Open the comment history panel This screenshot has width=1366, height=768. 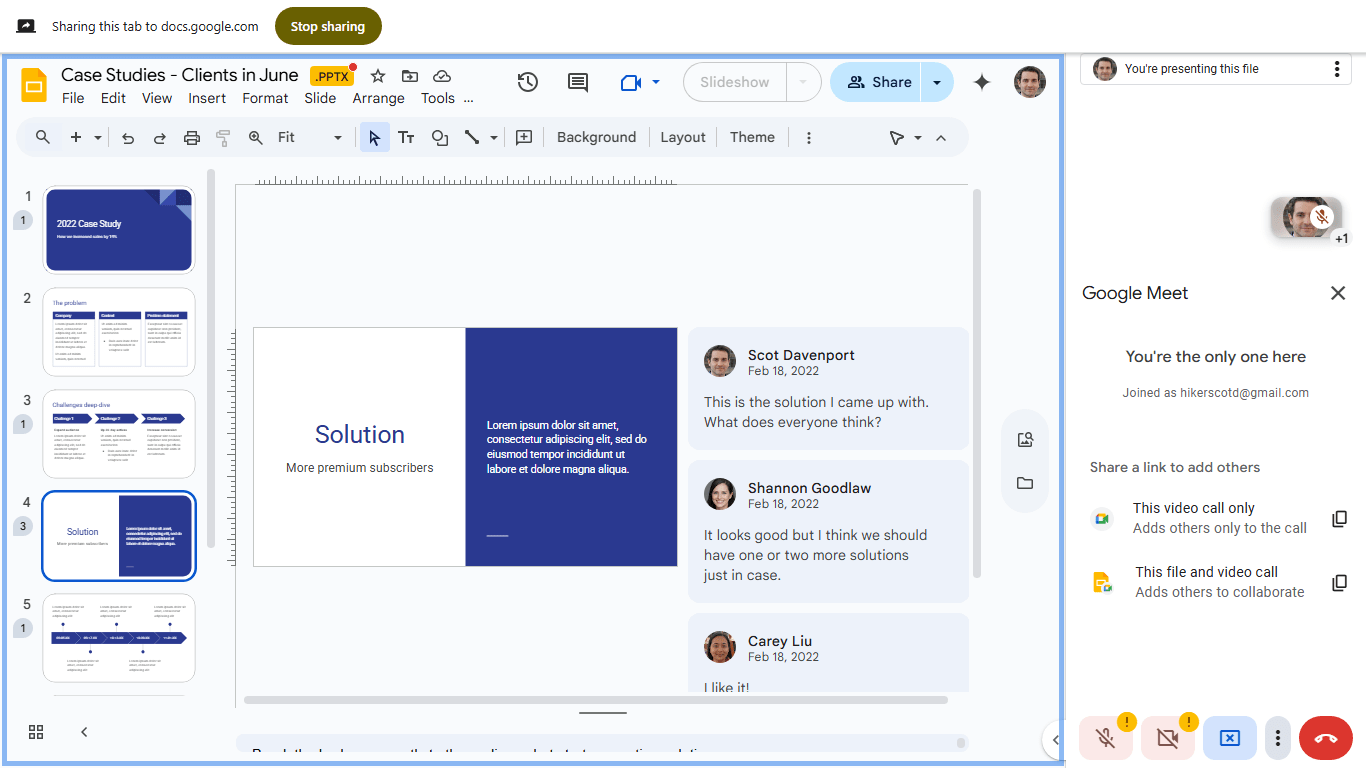pos(577,82)
